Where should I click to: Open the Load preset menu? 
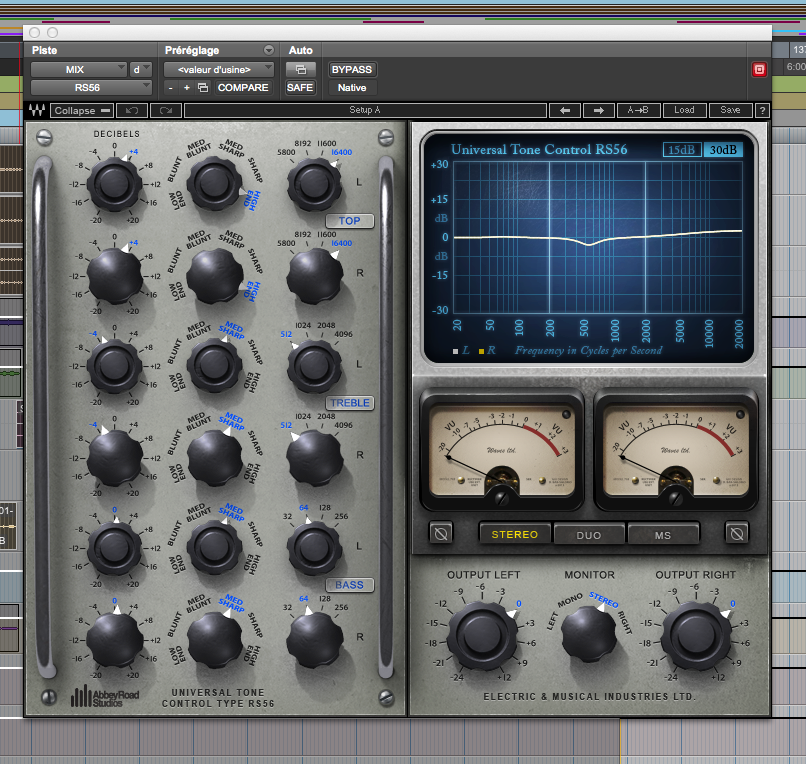click(684, 111)
